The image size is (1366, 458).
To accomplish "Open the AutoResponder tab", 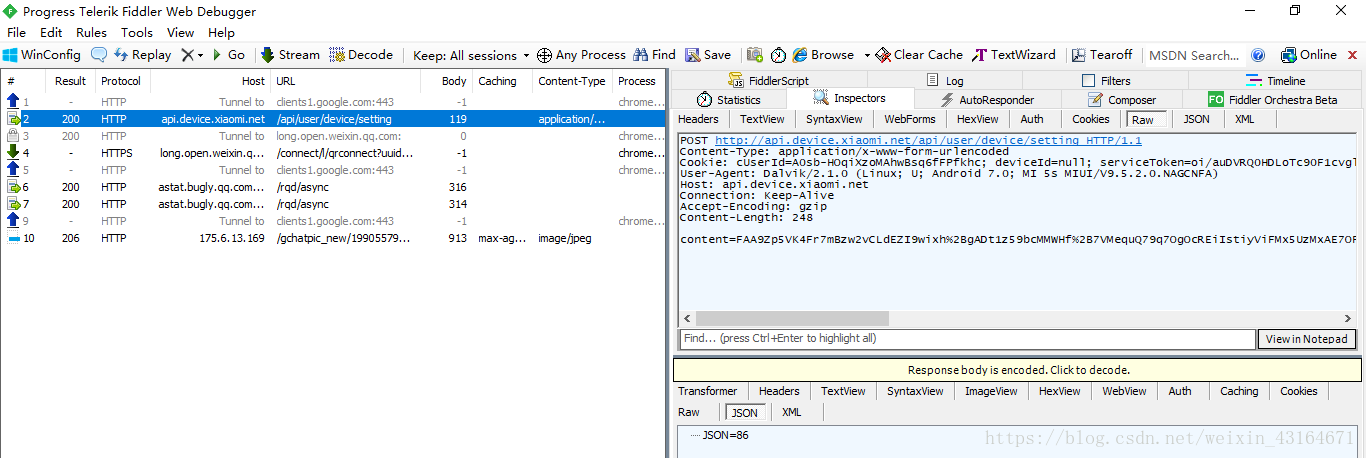I will 988,99.
